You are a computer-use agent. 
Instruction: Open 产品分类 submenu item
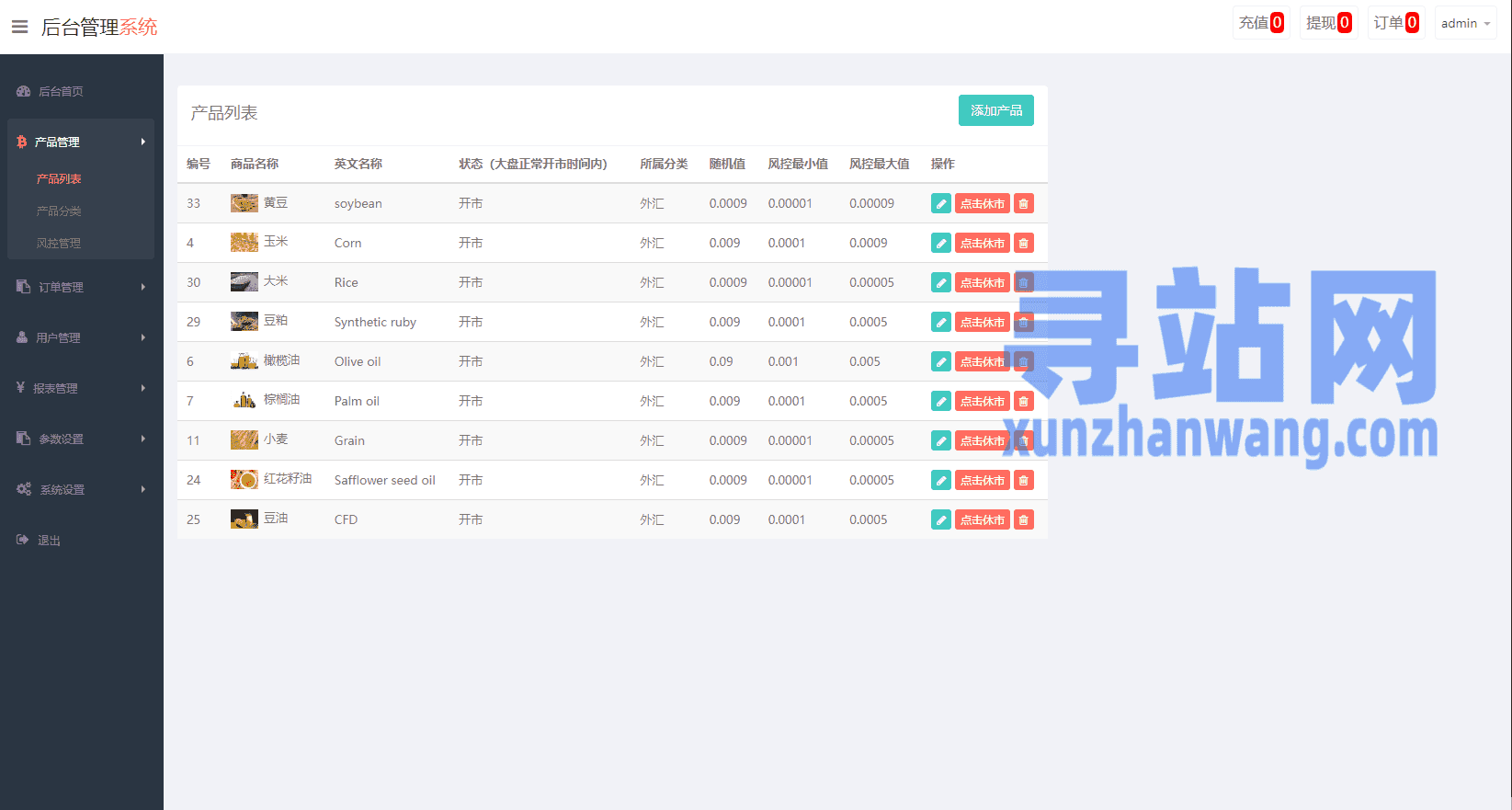(x=59, y=211)
